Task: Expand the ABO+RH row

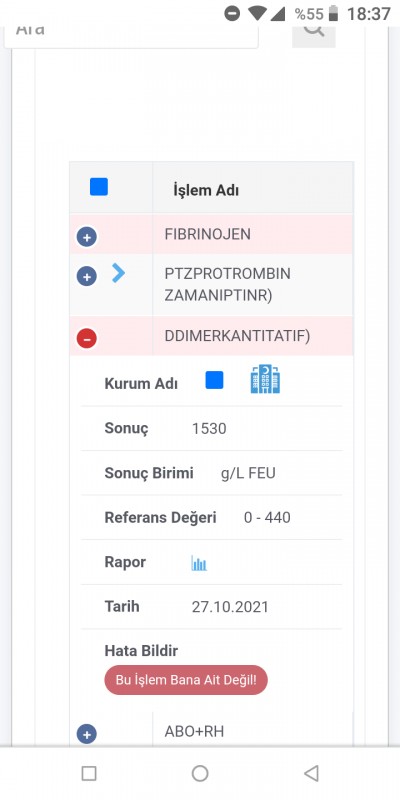Action: point(87,734)
